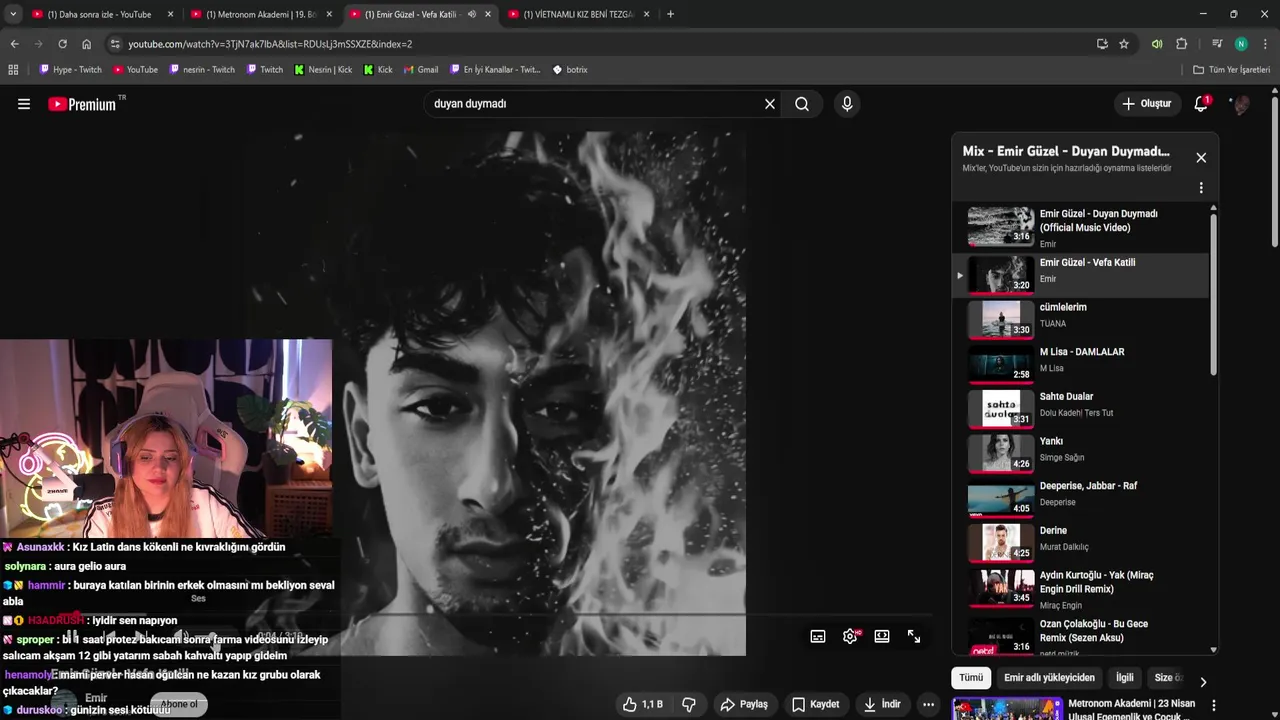
Task: Play Aydın Kurtoğlu - Yak remix
Action: tap(1080, 588)
